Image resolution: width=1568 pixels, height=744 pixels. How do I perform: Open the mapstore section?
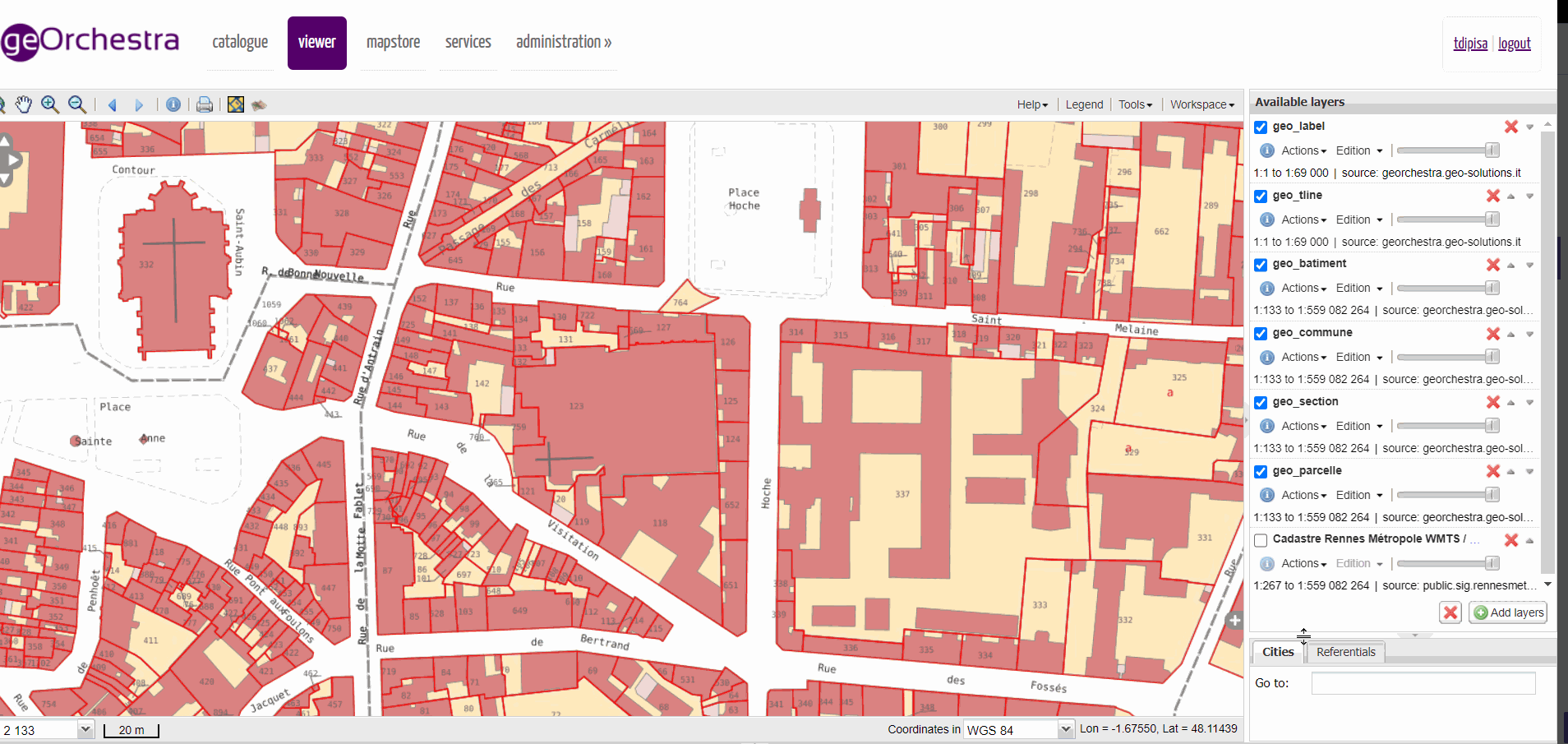tap(393, 42)
